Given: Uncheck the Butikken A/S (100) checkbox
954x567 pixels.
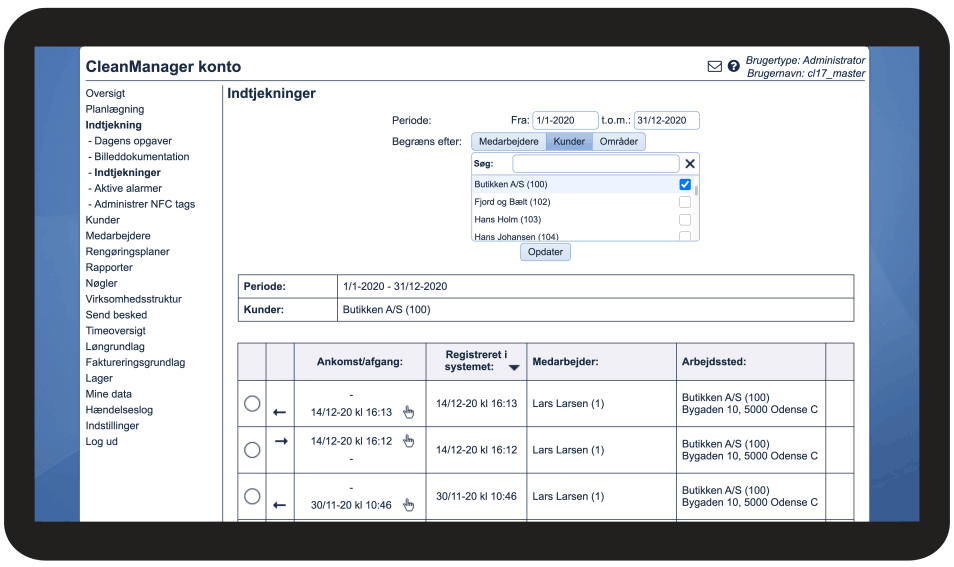Looking at the screenshot, I should [x=685, y=185].
